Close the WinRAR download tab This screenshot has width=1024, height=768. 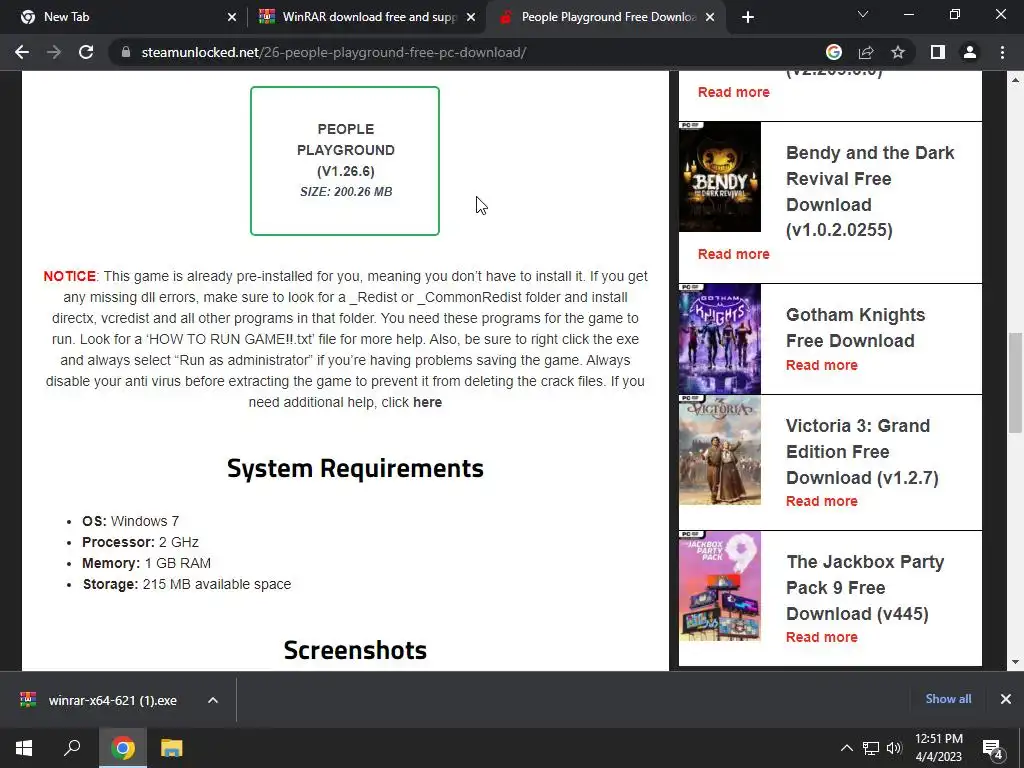click(471, 17)
